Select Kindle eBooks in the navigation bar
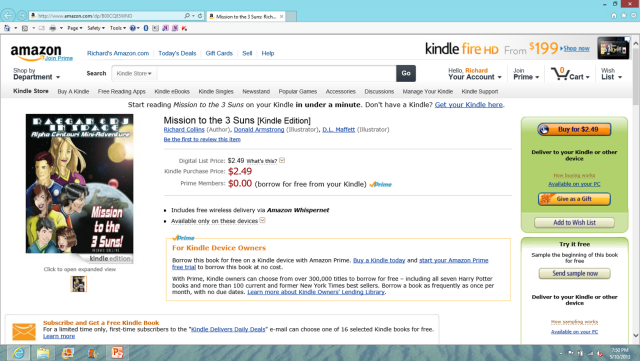640x361 pixels. 172,91
